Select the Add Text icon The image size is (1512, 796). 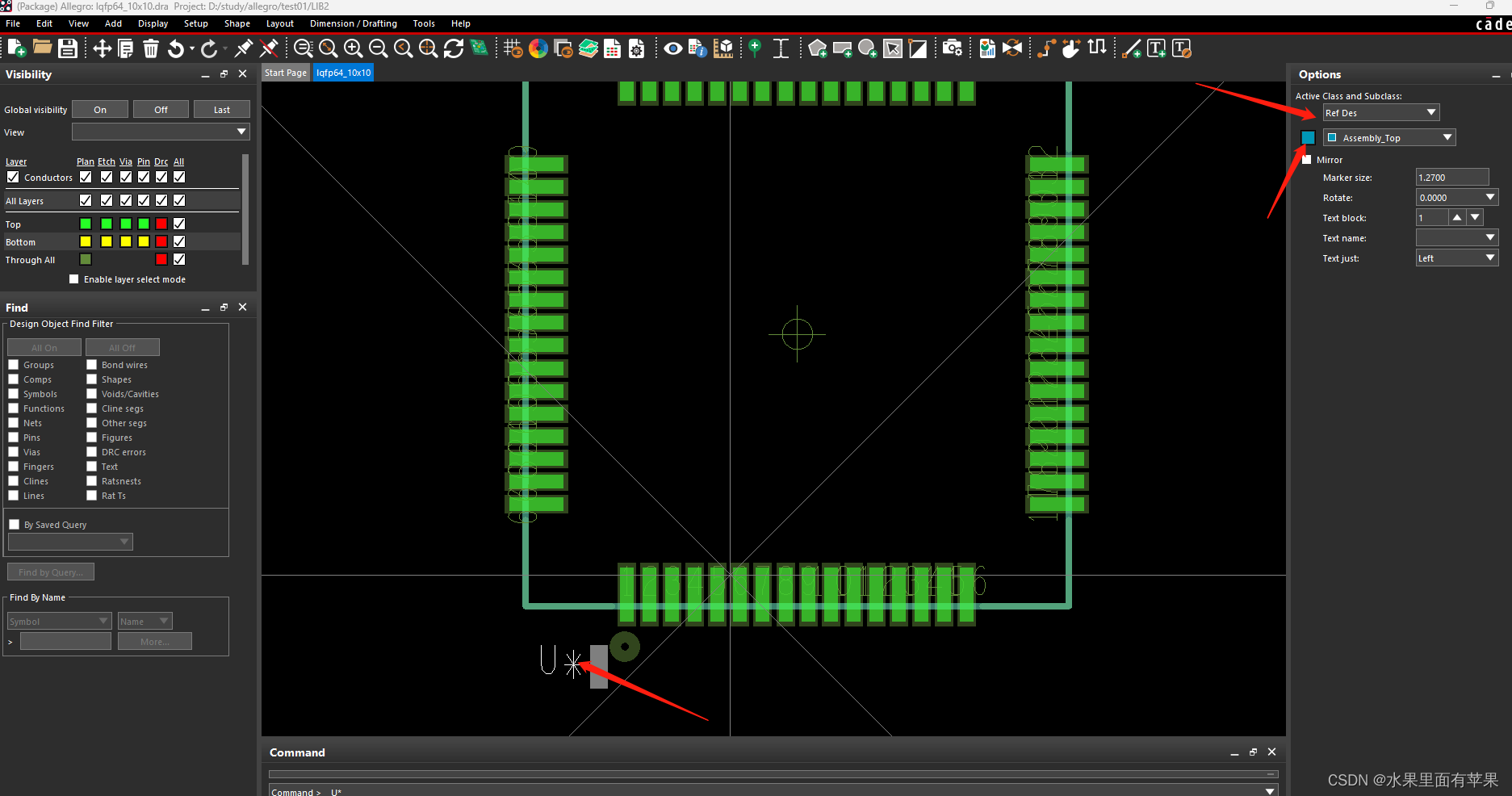point(1156,48)
